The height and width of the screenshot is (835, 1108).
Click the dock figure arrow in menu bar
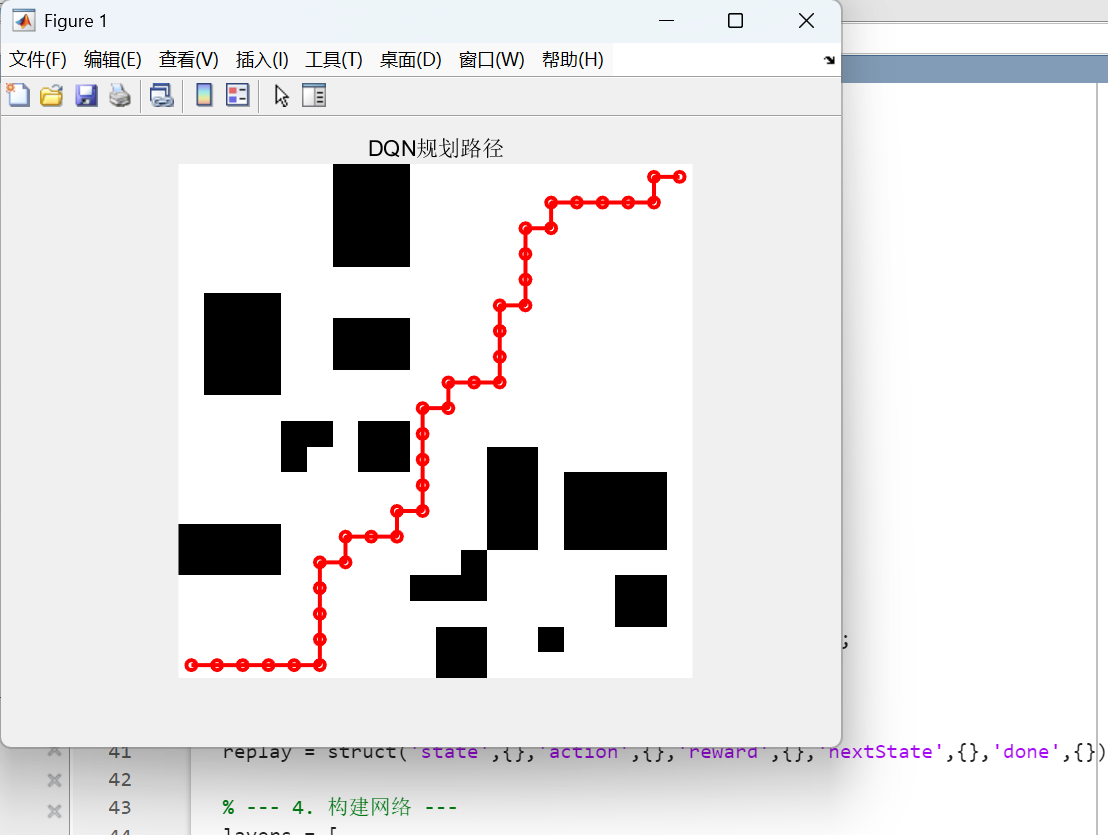coord(828,60)
